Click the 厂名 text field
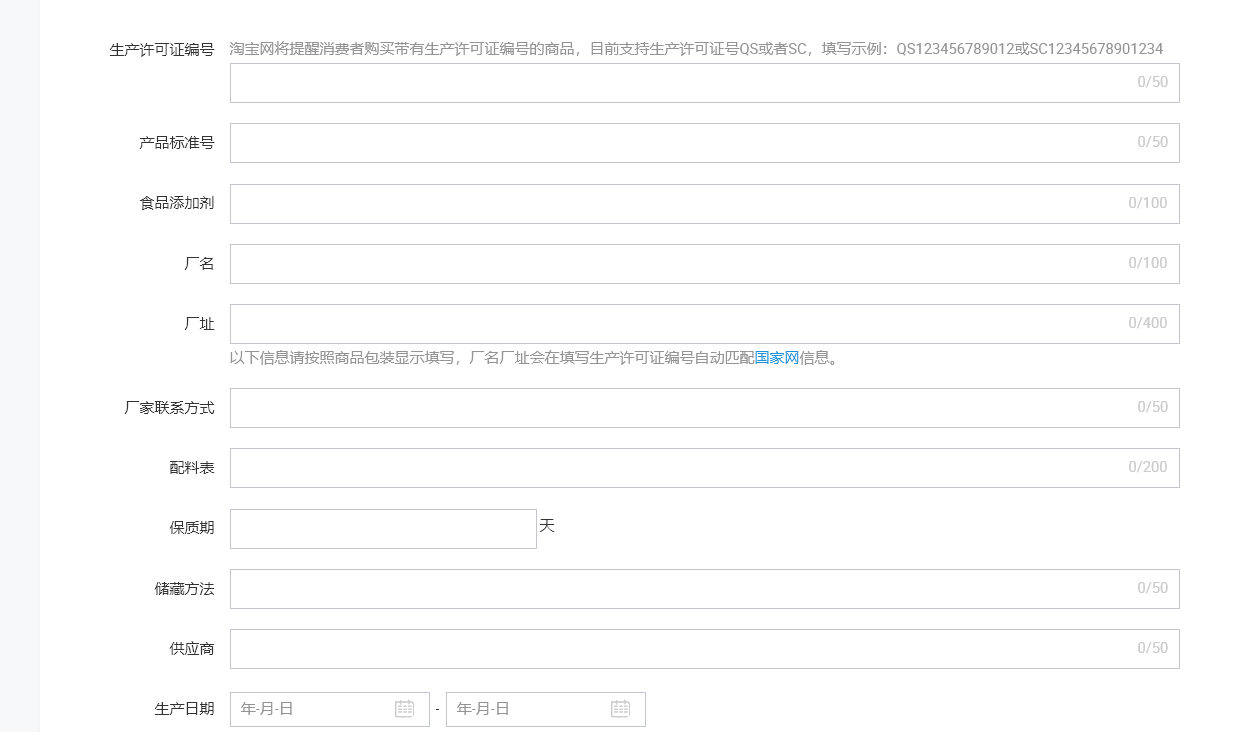 point(680,264)
